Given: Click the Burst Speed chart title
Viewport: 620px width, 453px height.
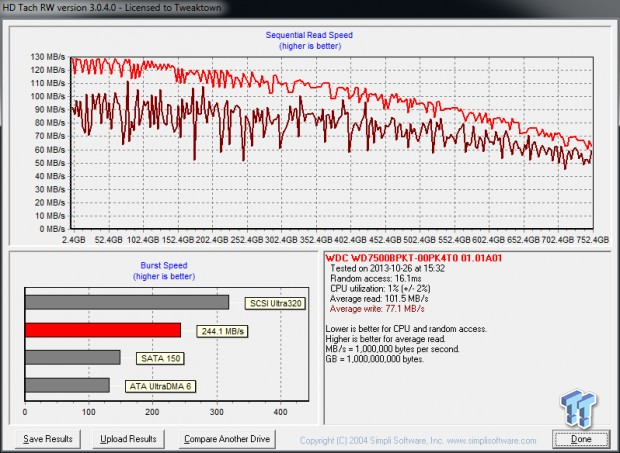Looking at the screenshot, I should pos(164,265).
